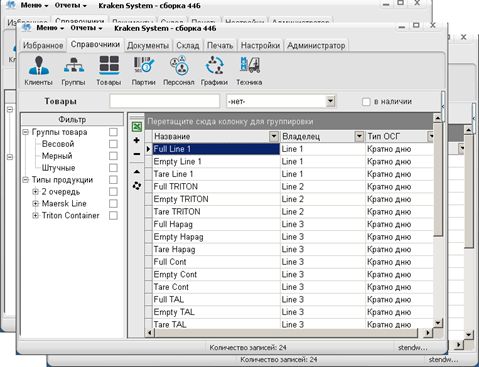Click the plus add-record icon

click(x=137, y=140)
